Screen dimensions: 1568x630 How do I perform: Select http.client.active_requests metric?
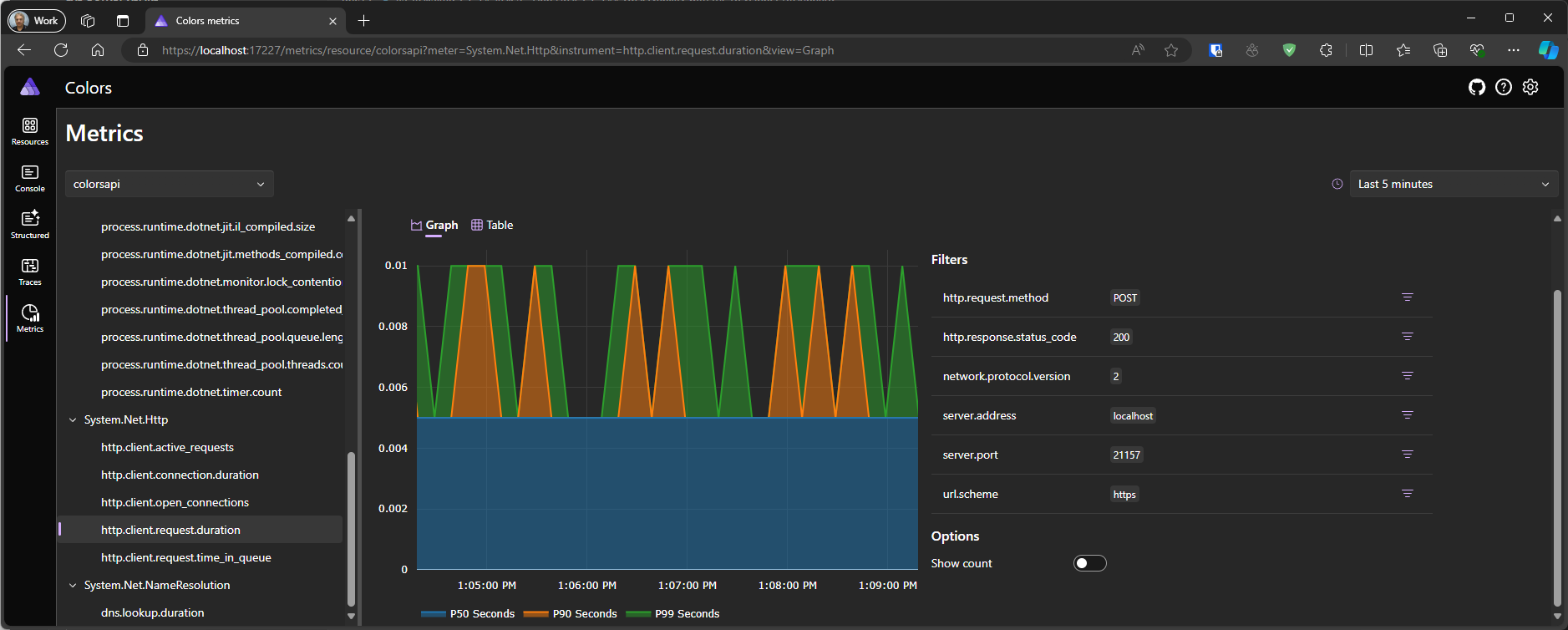(167, 447)
